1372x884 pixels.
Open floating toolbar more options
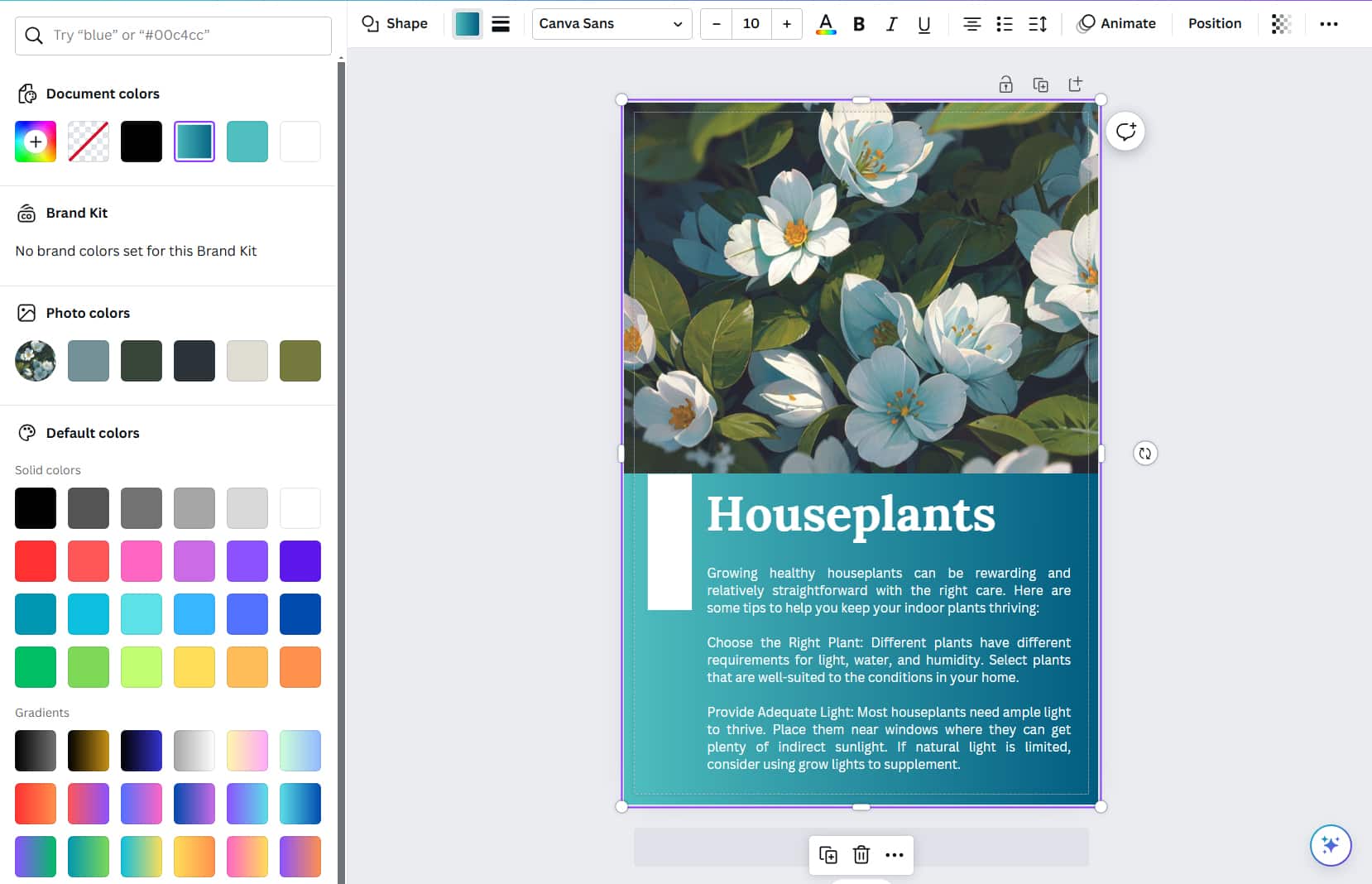[894, 854]
